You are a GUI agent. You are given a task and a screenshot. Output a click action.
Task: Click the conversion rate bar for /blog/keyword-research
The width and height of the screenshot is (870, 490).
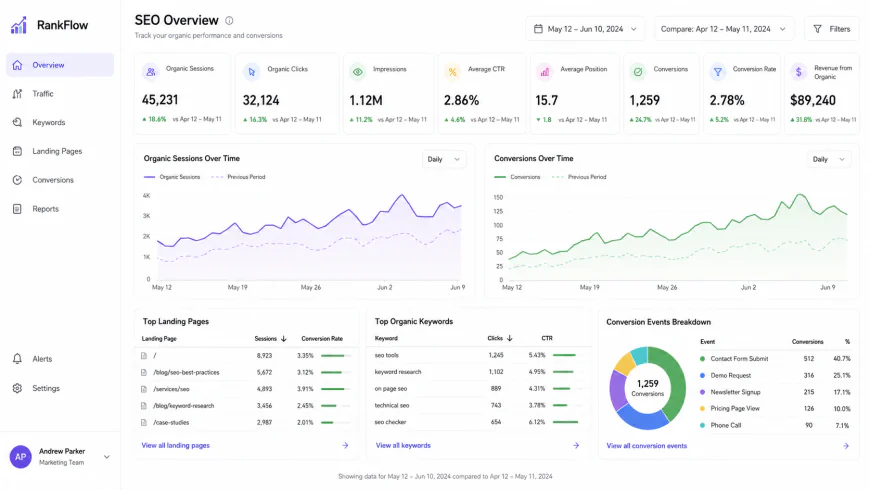coord(336,406)
